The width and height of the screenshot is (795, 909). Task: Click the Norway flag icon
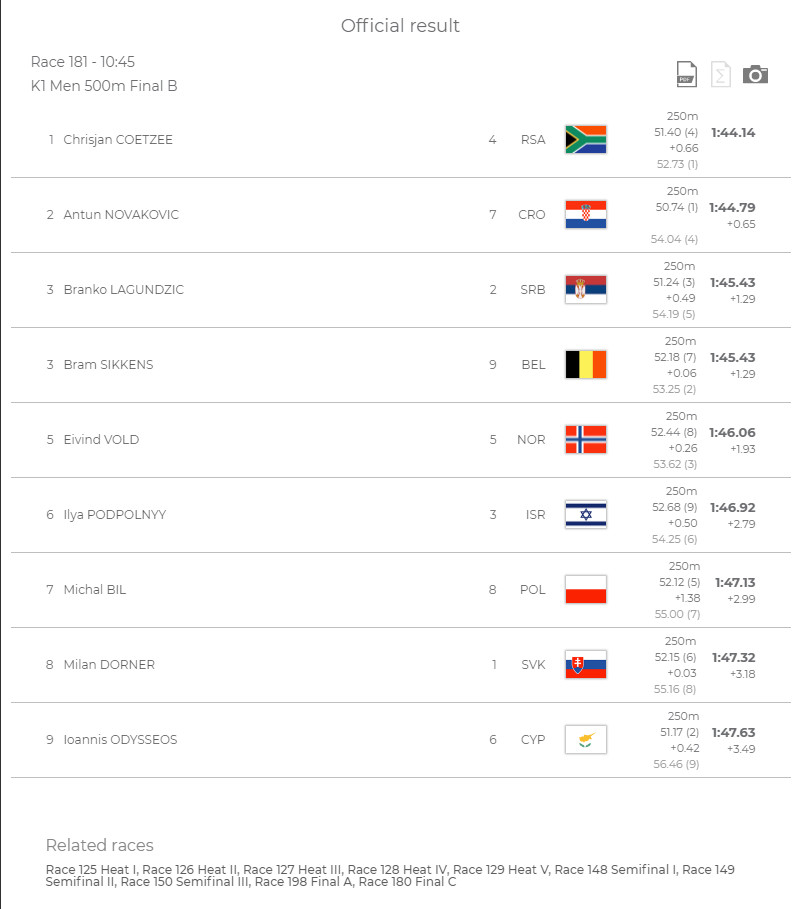tap(586, 439)
